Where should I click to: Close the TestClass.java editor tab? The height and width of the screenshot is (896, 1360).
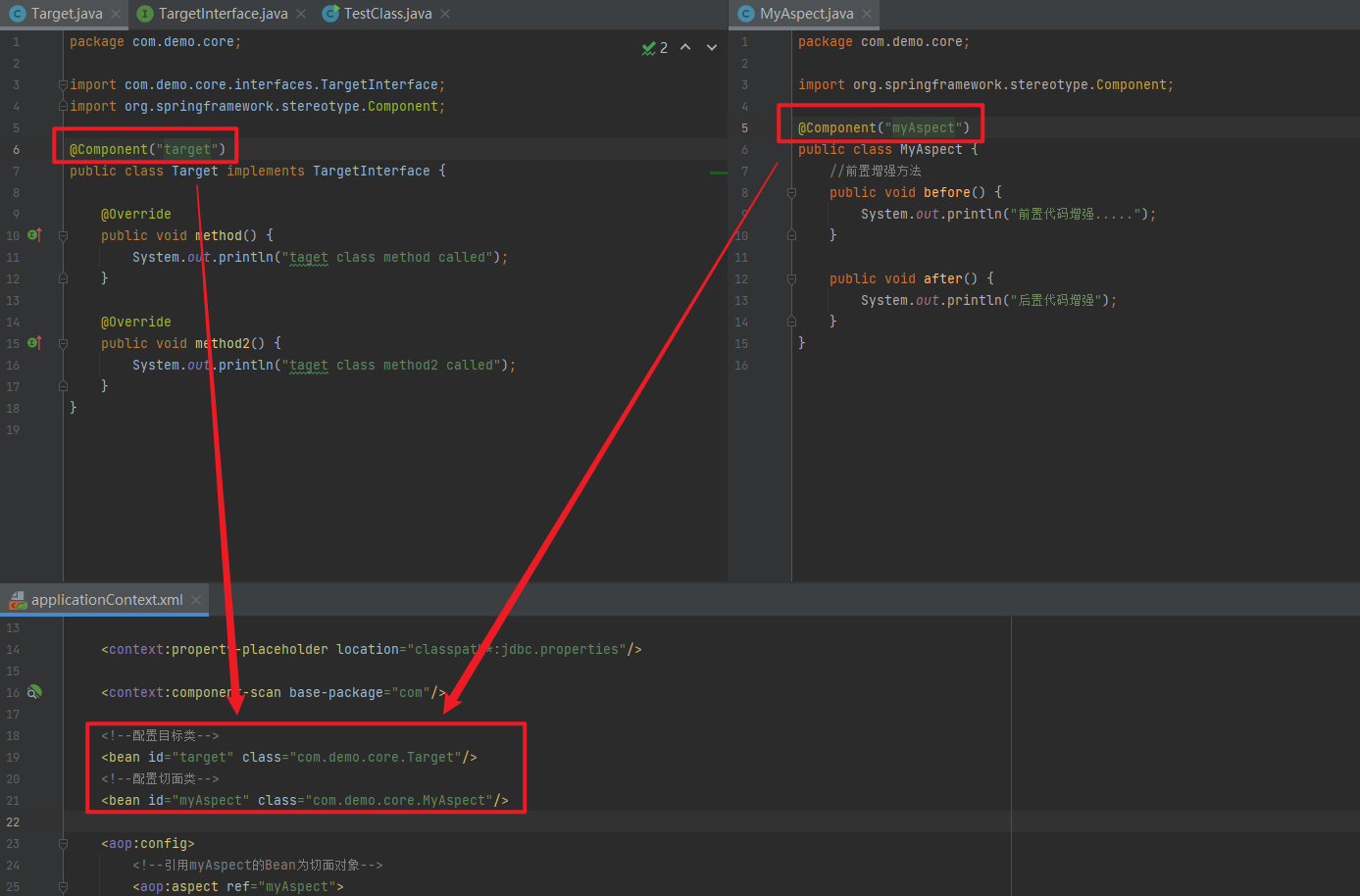445,14
